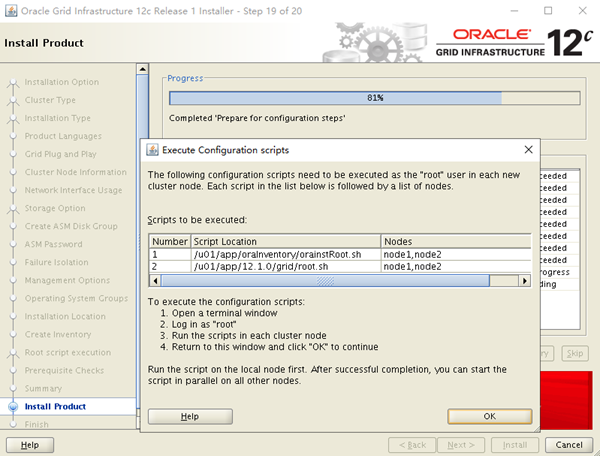Select the orainstRoot.sh script path cell
The width and height of the screenshot is (600, 456).
tap(285, 254)
